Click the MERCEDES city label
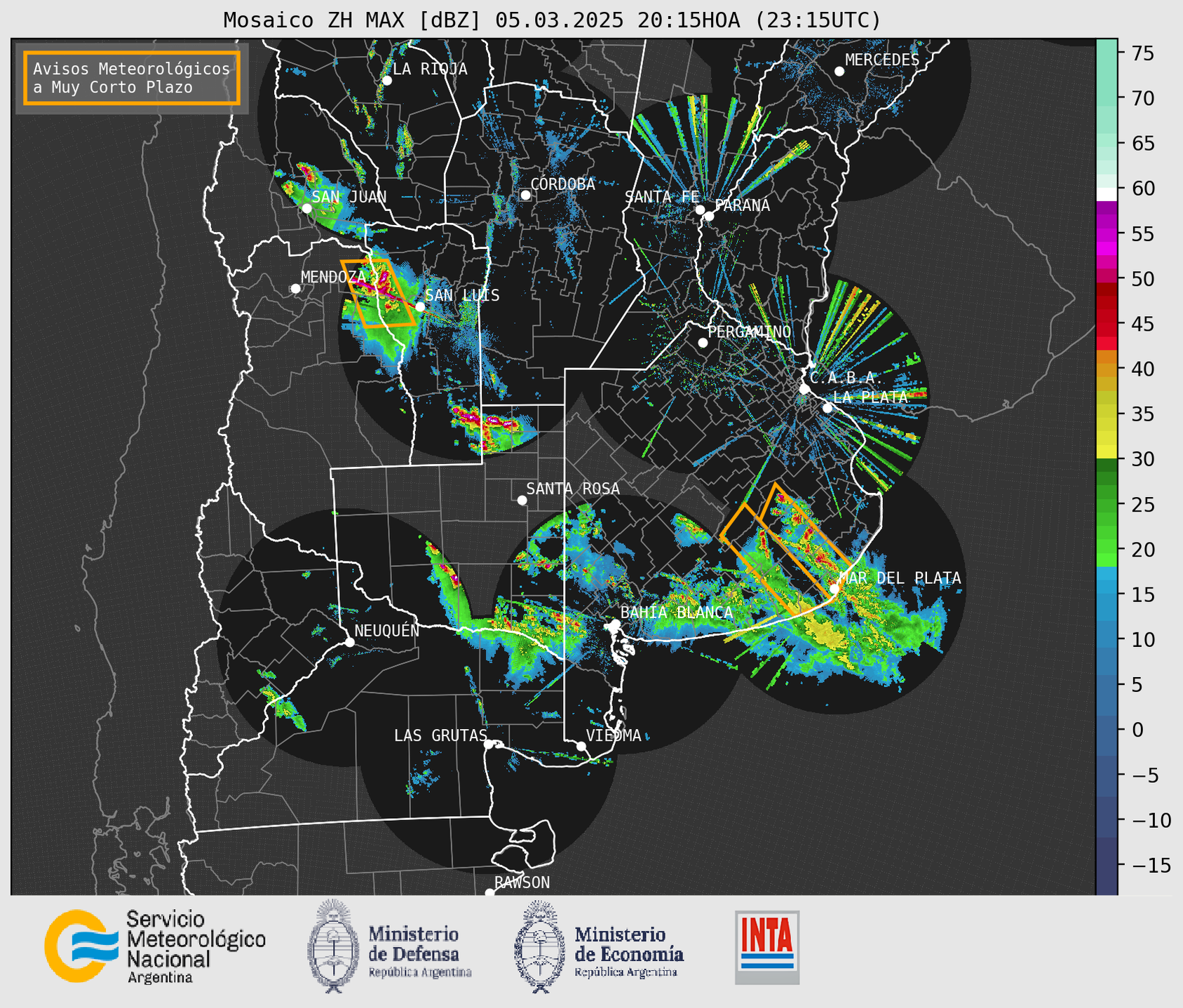Image resolution: width=1183 pixels, height=1008 pixels. pyautogui.click(x=882, y=60)
